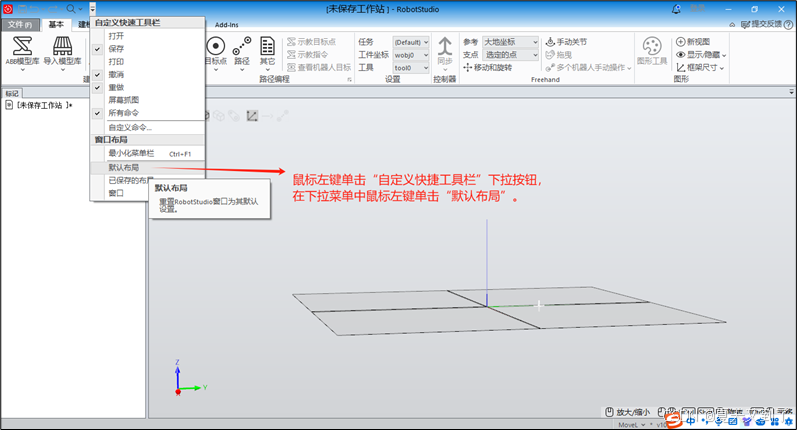Click 提交反馈 submit feedback
This screenshot has height=430, width=797.
761,24
